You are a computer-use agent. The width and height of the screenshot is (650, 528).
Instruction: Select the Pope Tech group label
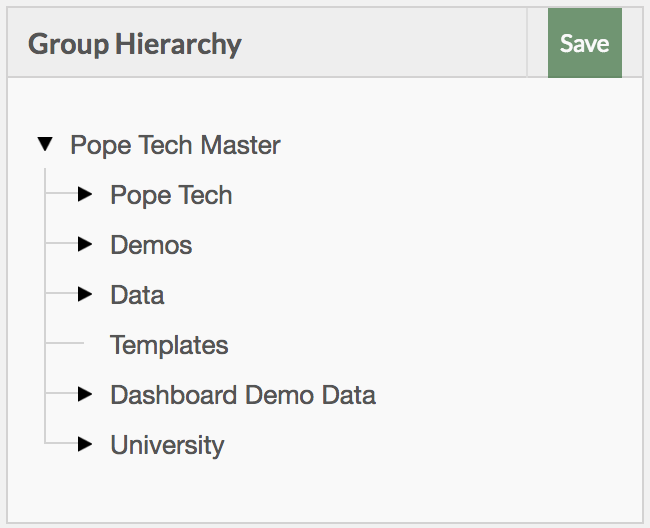[171, 195]
